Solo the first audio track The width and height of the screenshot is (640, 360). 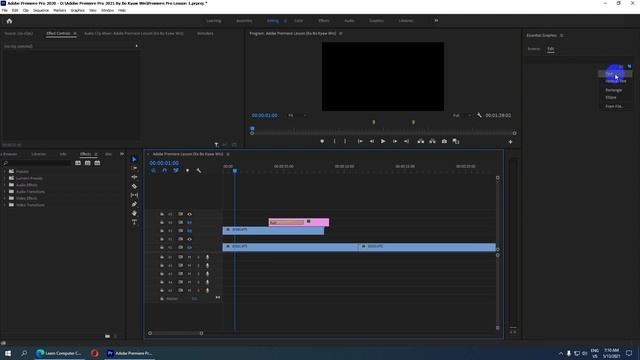coord(198,257)
